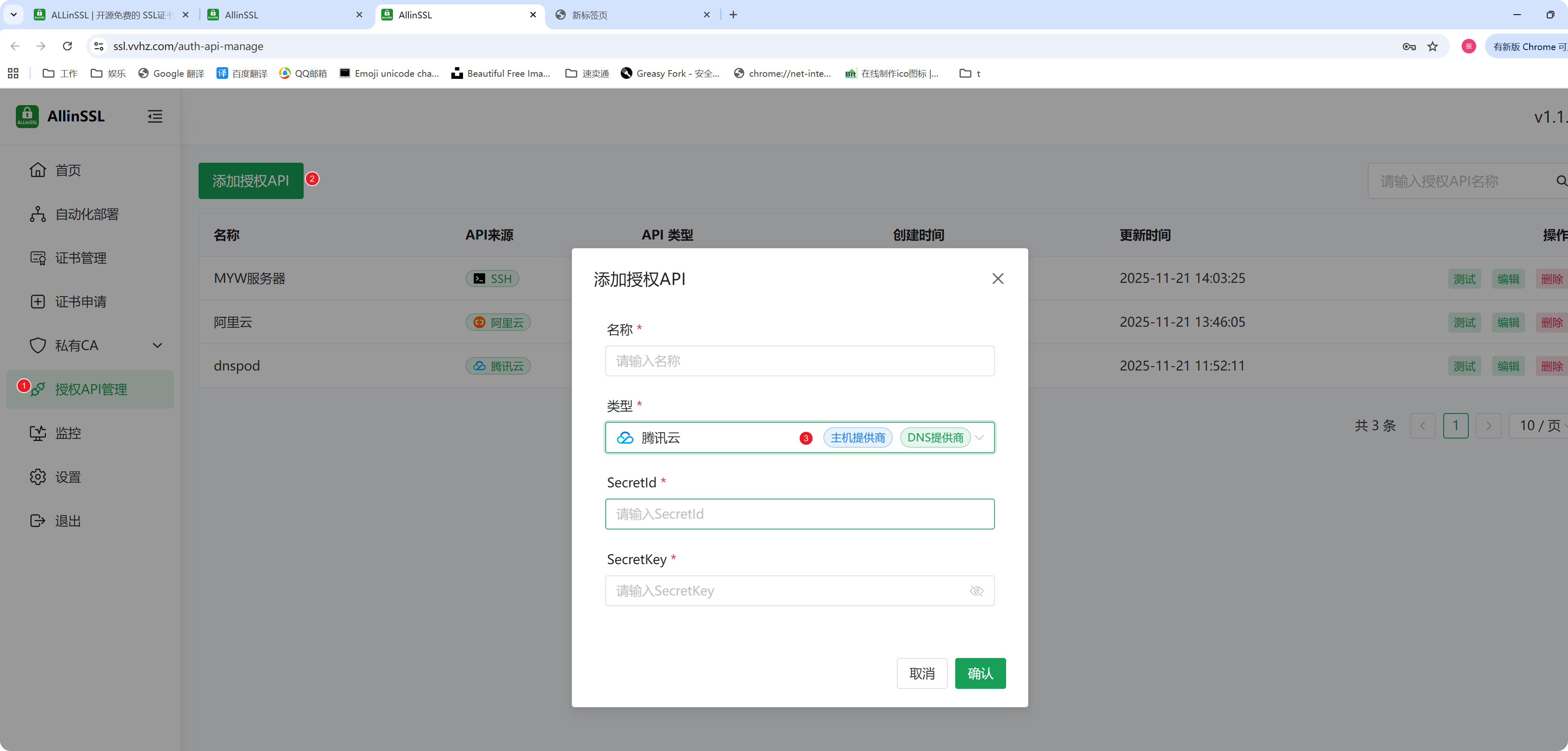This screenshot has height=751, width=1568.
Task: Open the 10 / 页 page size dropdown
Action: [1540, 426]
